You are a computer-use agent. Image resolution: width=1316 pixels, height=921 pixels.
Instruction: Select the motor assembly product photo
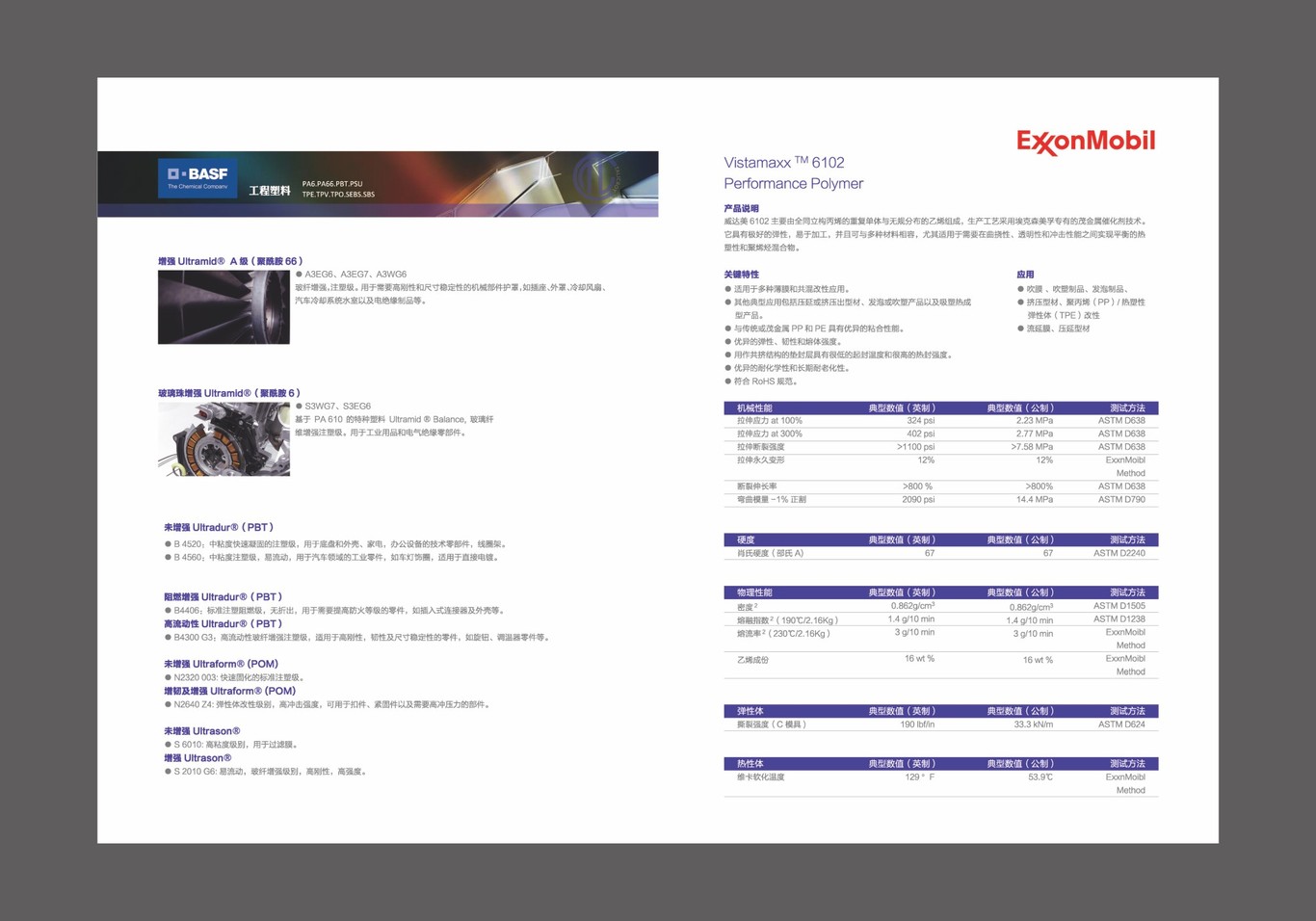(x=224, y=439)
